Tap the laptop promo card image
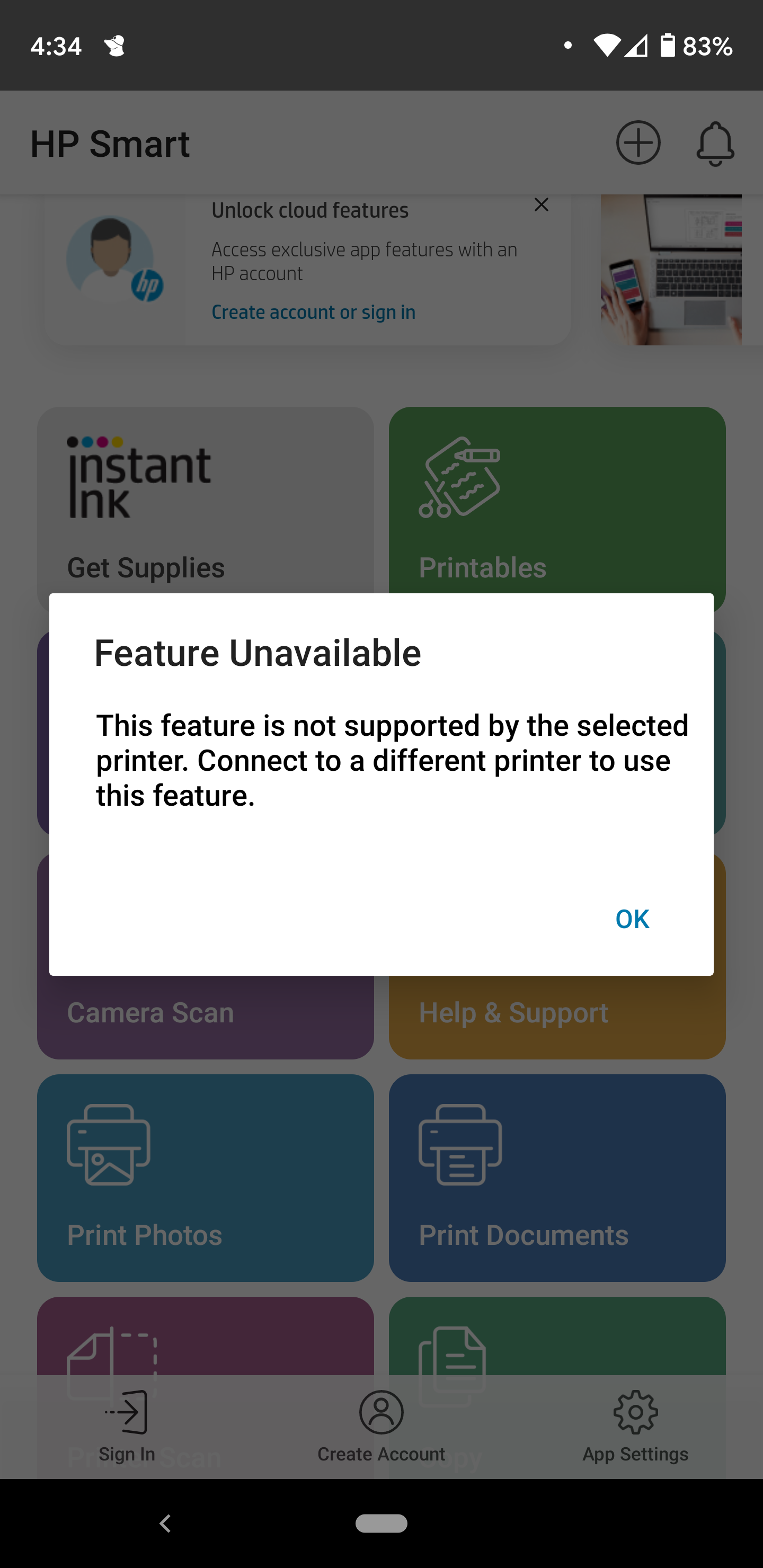The image size is (763, 1568). click(x=671, y=270)
